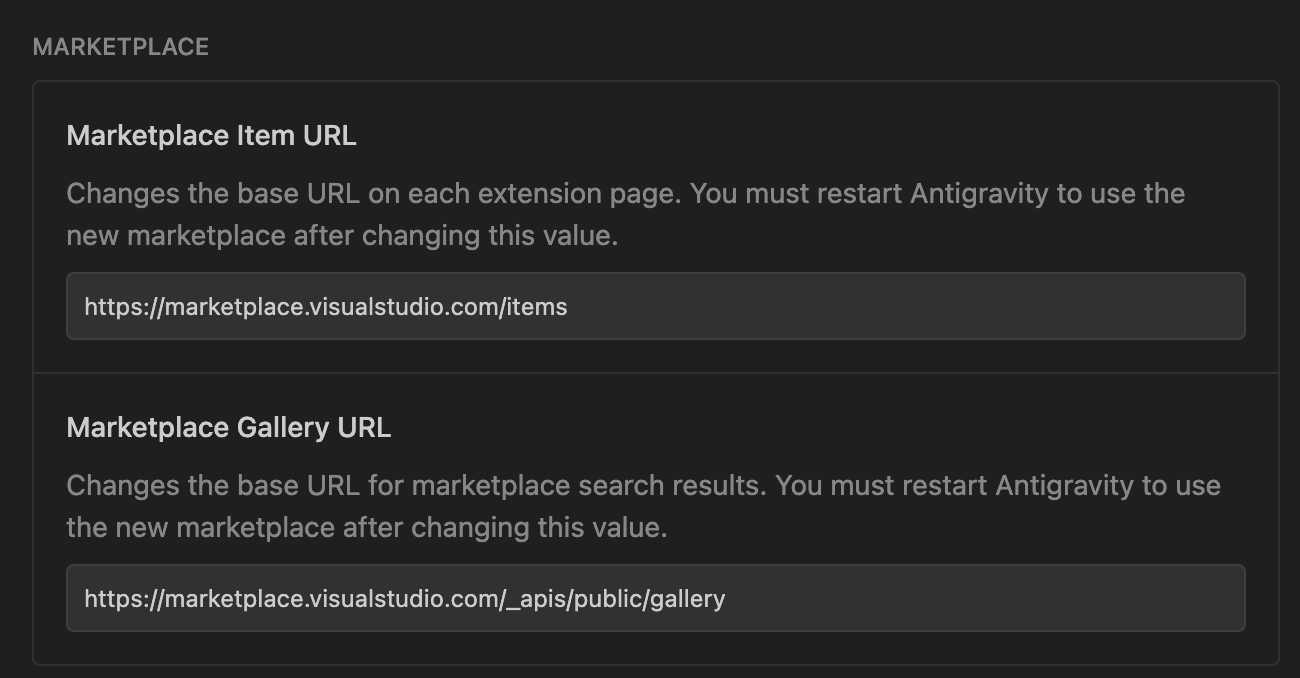The width and height of the screenshot is (1300, 678).
Task: Focus the field containing marketplace.visualstudio.com/items
Action: click(x=655, y=306)
